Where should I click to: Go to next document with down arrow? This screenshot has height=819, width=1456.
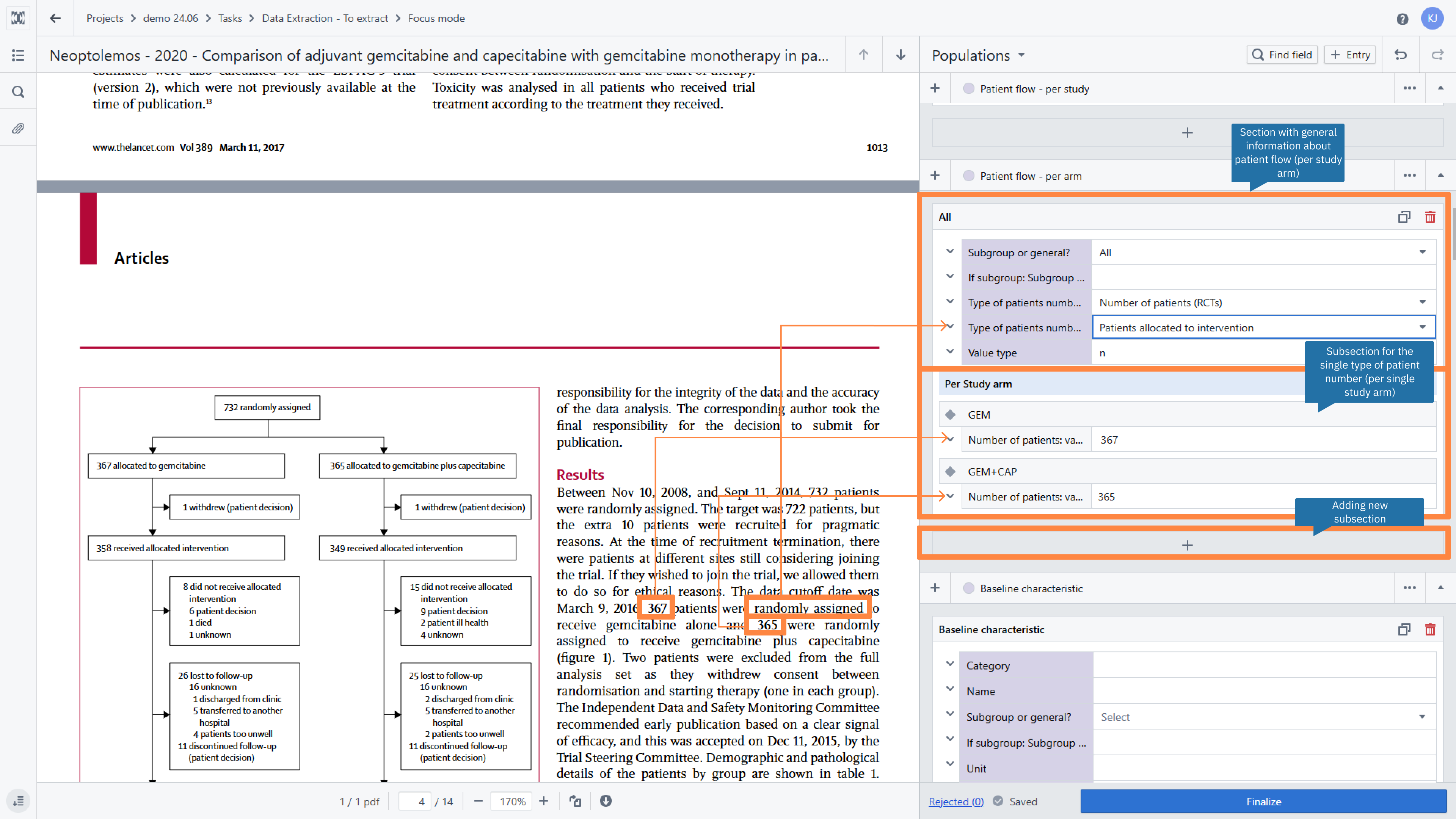pos(901,55)
